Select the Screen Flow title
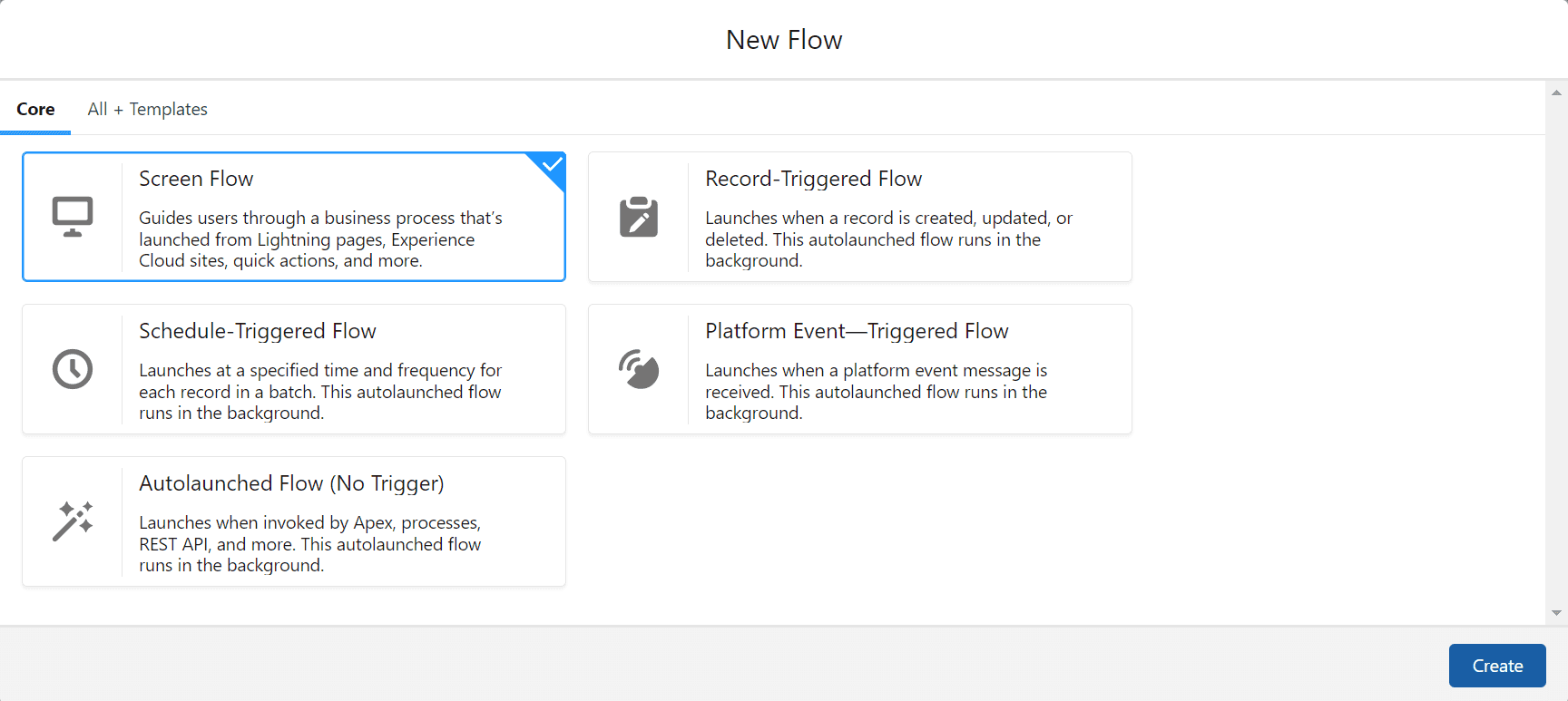The height and width of the screenshot is (701, 1568). [x=196, y=179]
